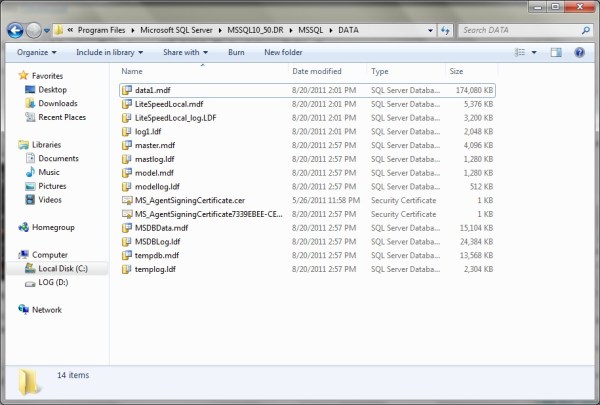Click into the Search DATA field
This screenshot has height=405, width=600.
tap(510, 30)
